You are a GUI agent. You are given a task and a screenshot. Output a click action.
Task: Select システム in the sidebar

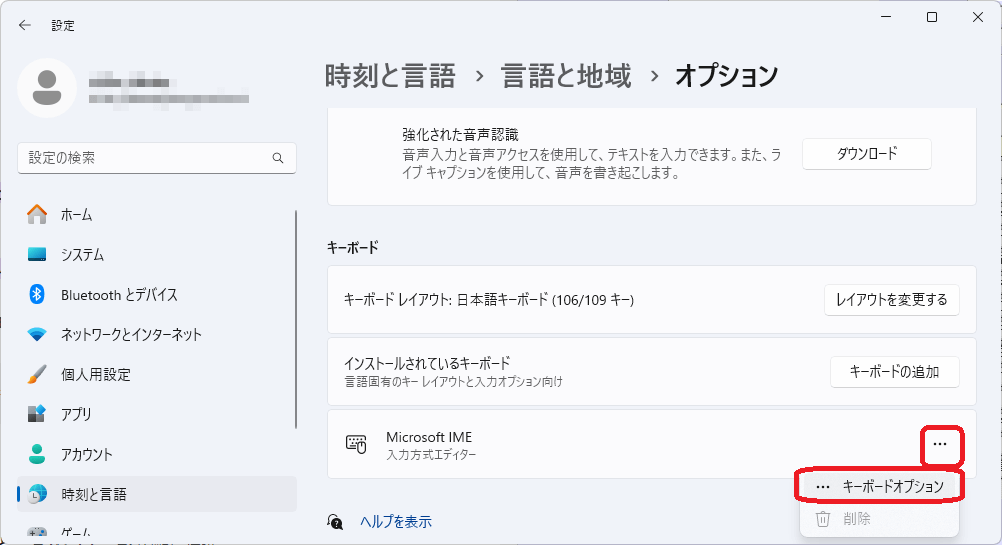tap(82, 254)
